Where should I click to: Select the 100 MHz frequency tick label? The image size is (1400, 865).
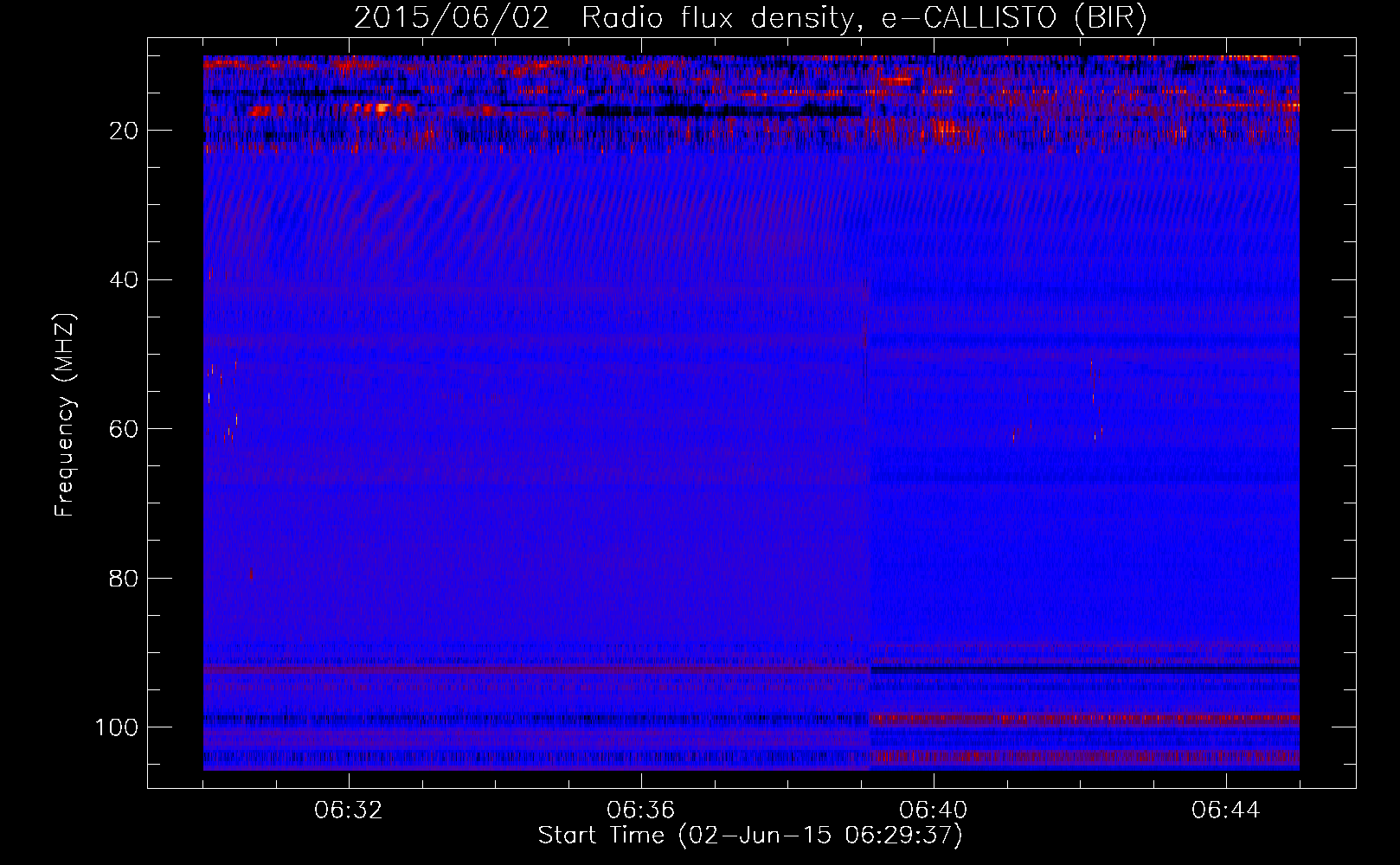[x=116, y=727]
